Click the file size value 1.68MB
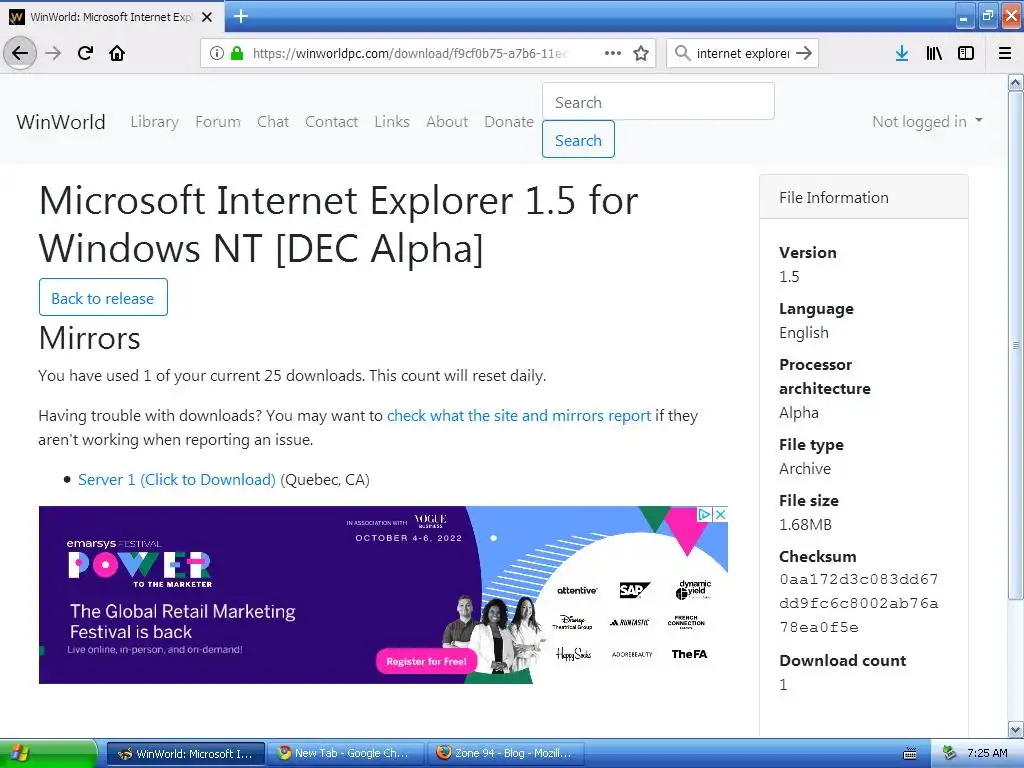 pyautogui.click(x=805, y=524)
